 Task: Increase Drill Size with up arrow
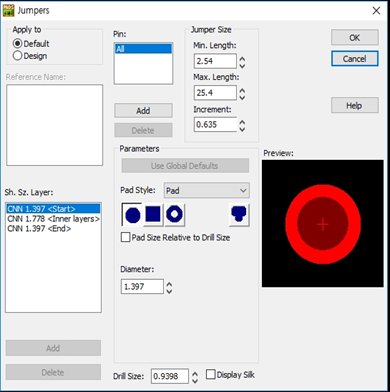tap(195, 374)
